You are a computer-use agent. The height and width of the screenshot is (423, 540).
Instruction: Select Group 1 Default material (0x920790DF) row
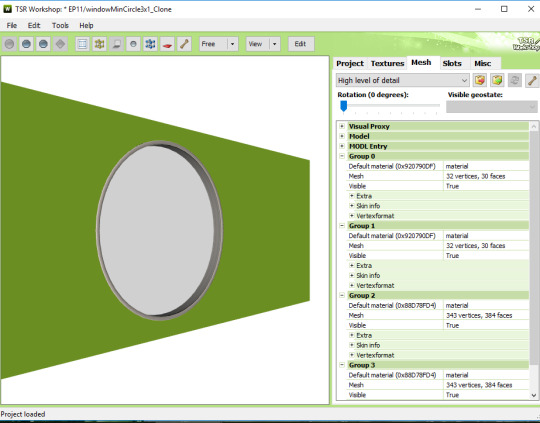[x=438, y=236]
